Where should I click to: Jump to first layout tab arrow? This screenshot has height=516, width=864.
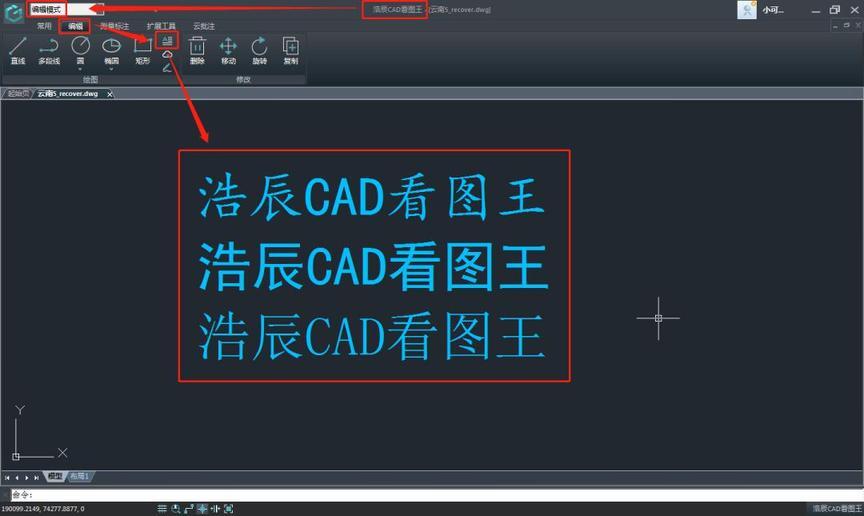point(7,477)
